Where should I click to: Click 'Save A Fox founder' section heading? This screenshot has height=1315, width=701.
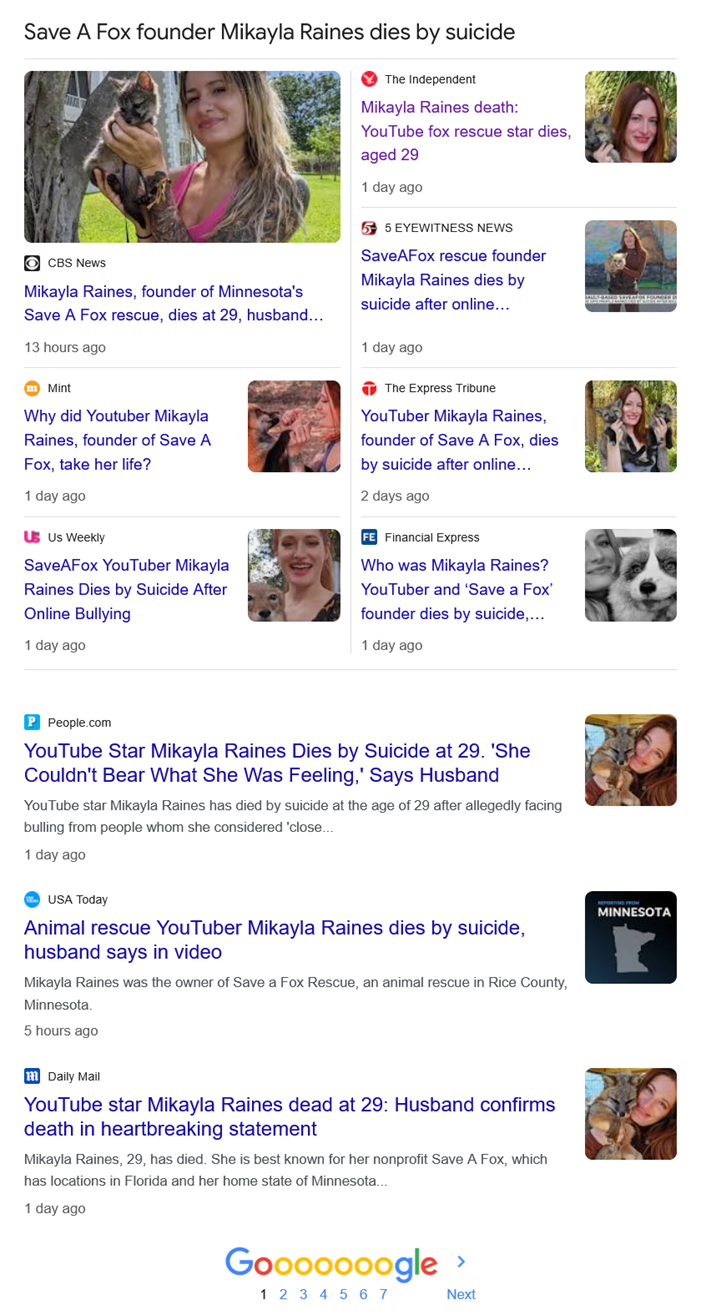click(x=270, y=32)
